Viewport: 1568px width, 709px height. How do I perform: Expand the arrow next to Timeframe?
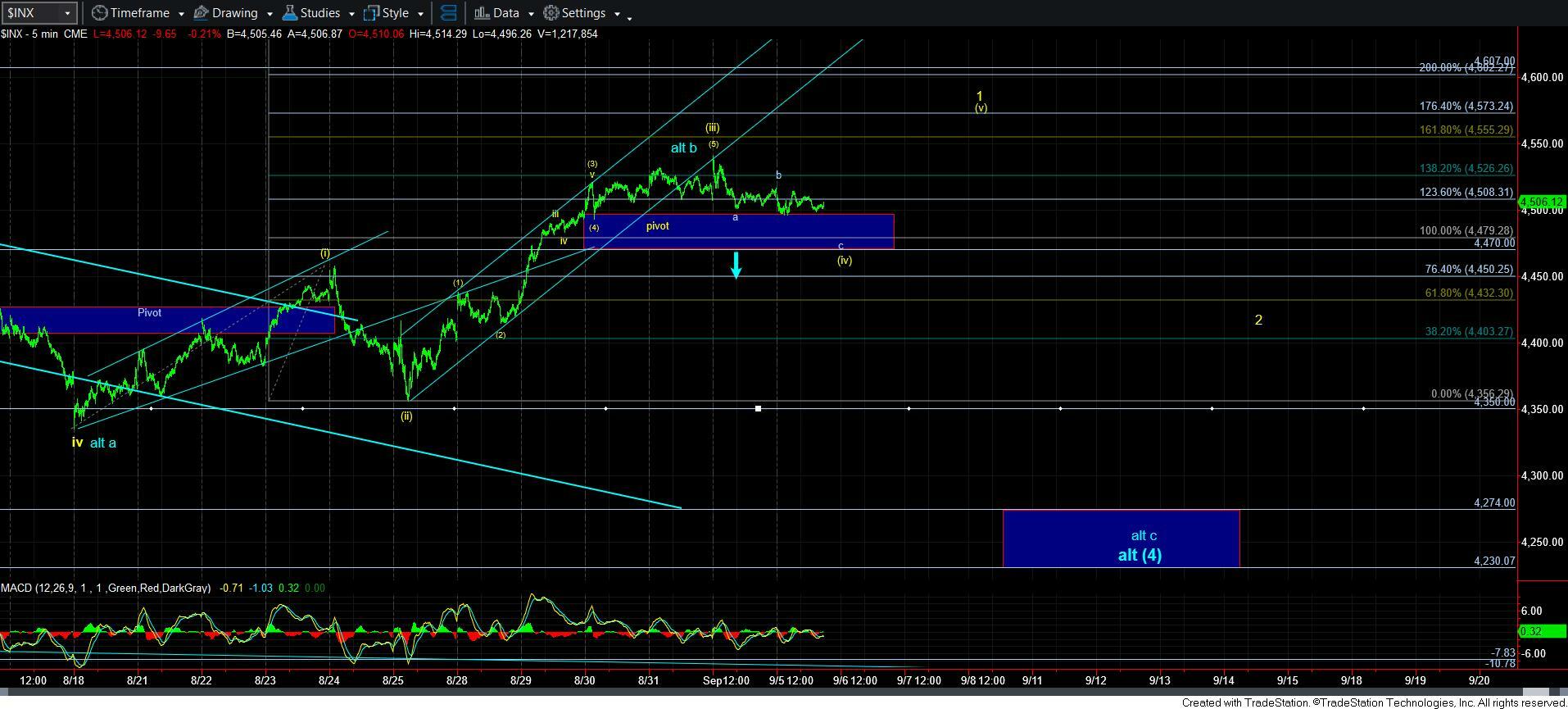point(181,14)
